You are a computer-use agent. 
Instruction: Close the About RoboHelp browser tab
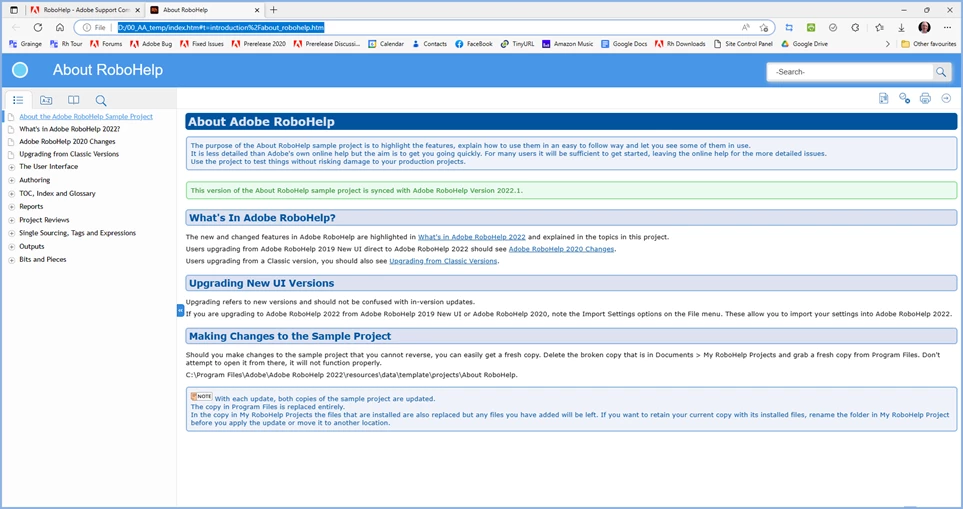coord(258,10)
